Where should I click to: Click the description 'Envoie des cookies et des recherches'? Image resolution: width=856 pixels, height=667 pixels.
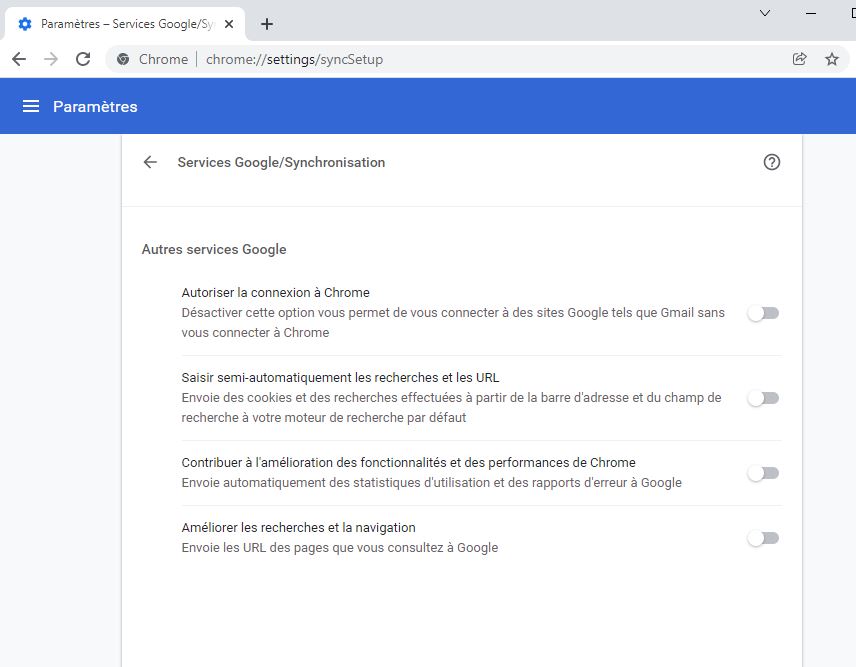pyautogui.click(x=451, y=408)
